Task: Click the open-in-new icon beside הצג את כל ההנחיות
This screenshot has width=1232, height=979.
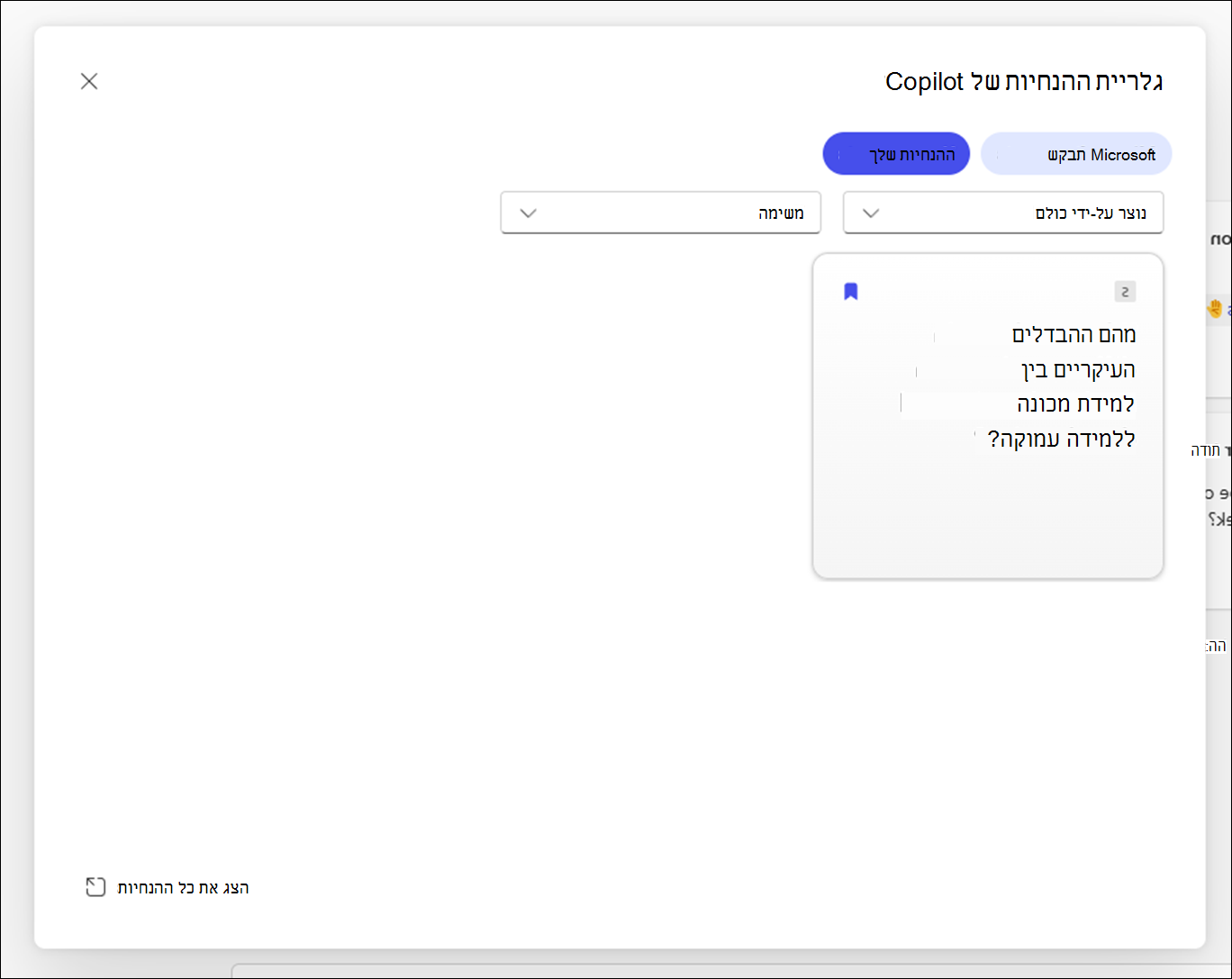Action: tap(95, 887)
